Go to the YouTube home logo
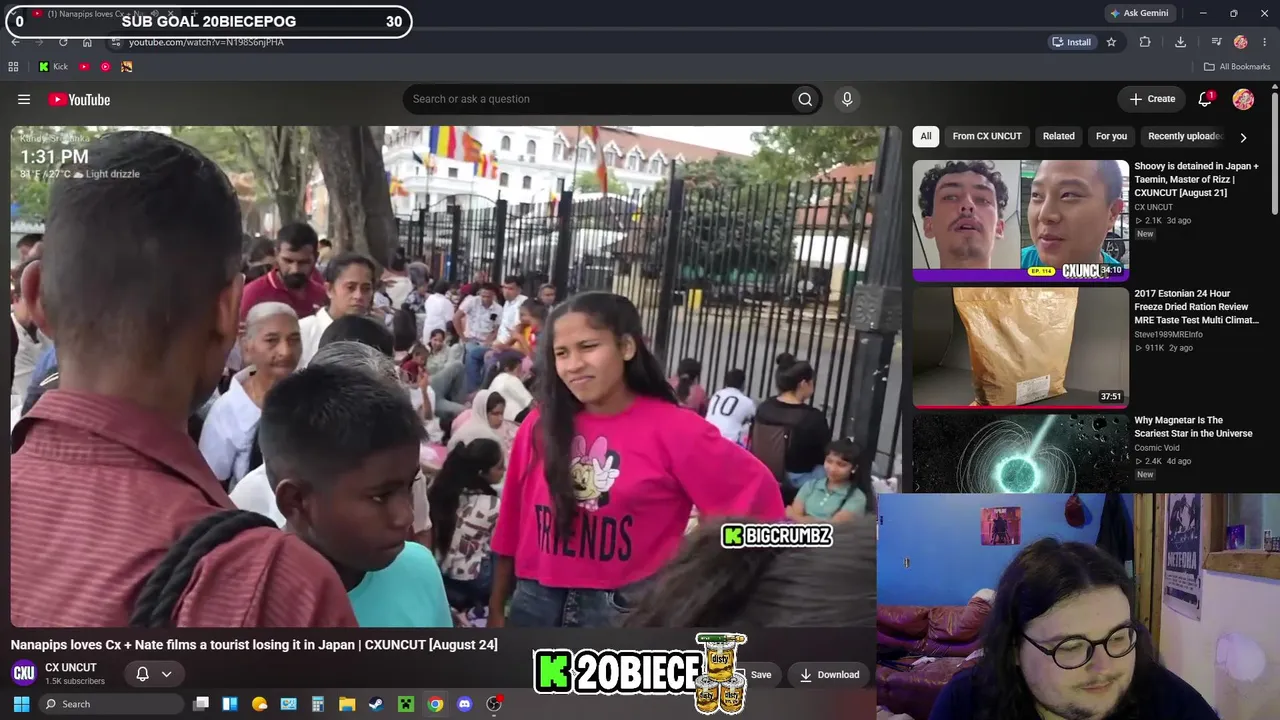Screen dimensions: 1280x720 click(x=79, y=99)
